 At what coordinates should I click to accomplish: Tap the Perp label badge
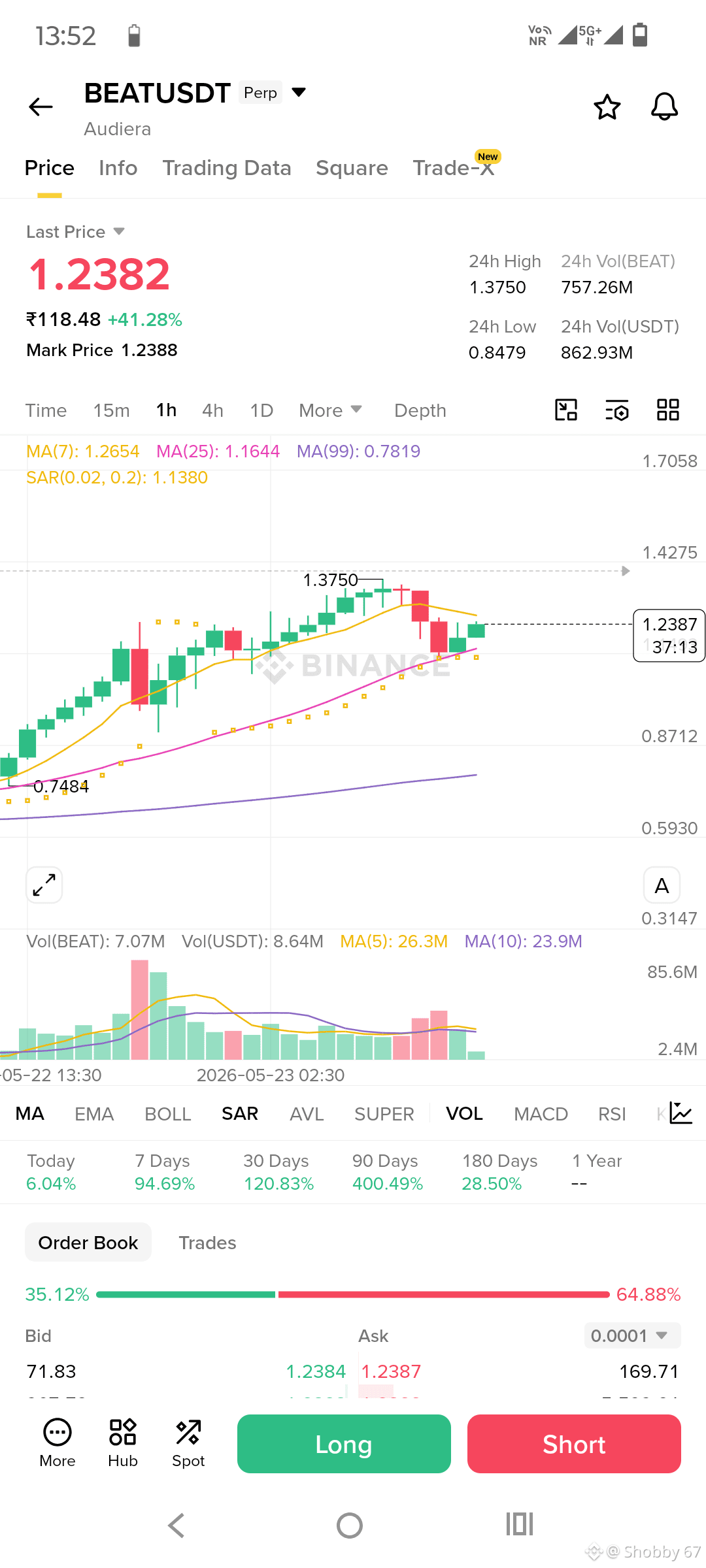[260, 92]
